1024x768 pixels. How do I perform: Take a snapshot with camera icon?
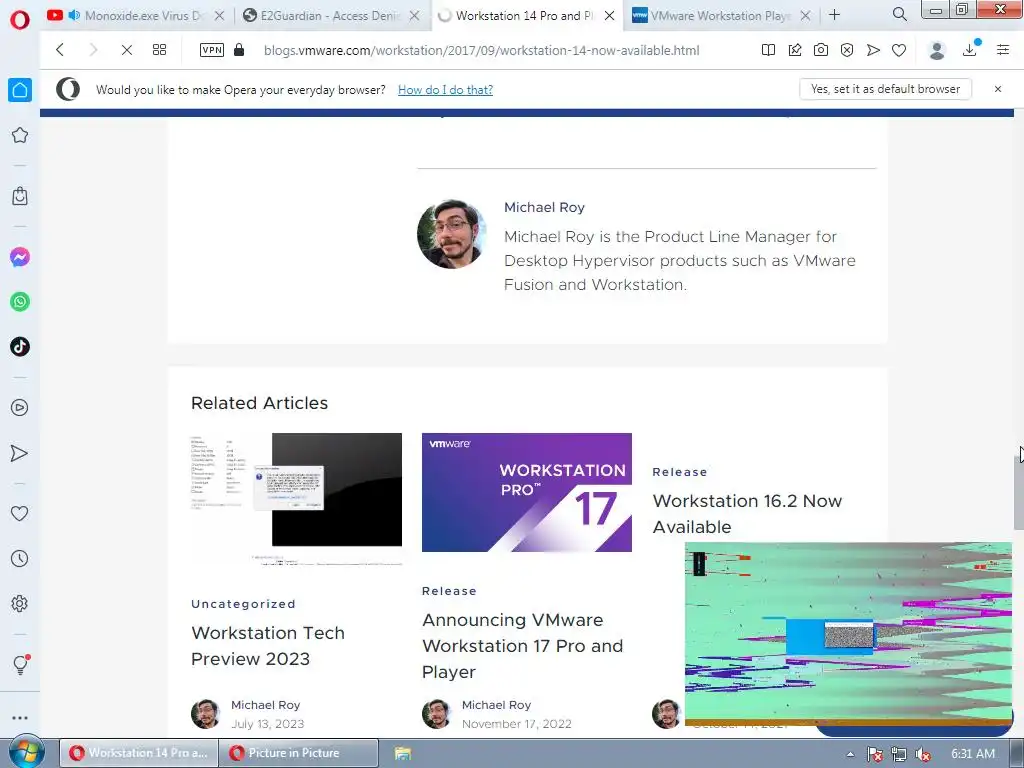point(821,50)
